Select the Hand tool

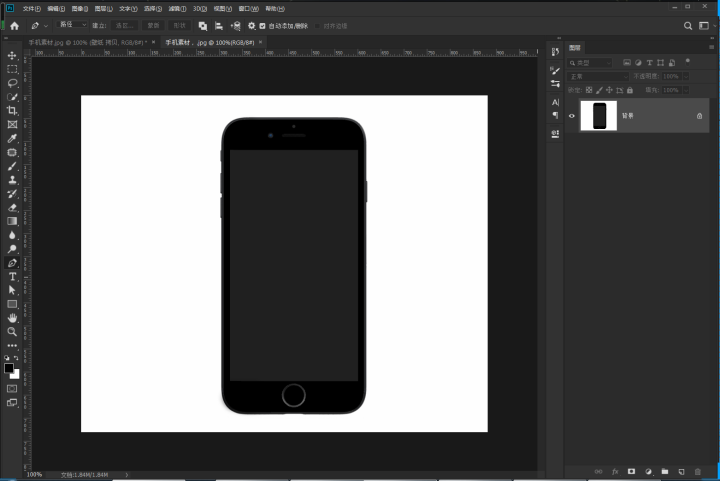(12, 318)
